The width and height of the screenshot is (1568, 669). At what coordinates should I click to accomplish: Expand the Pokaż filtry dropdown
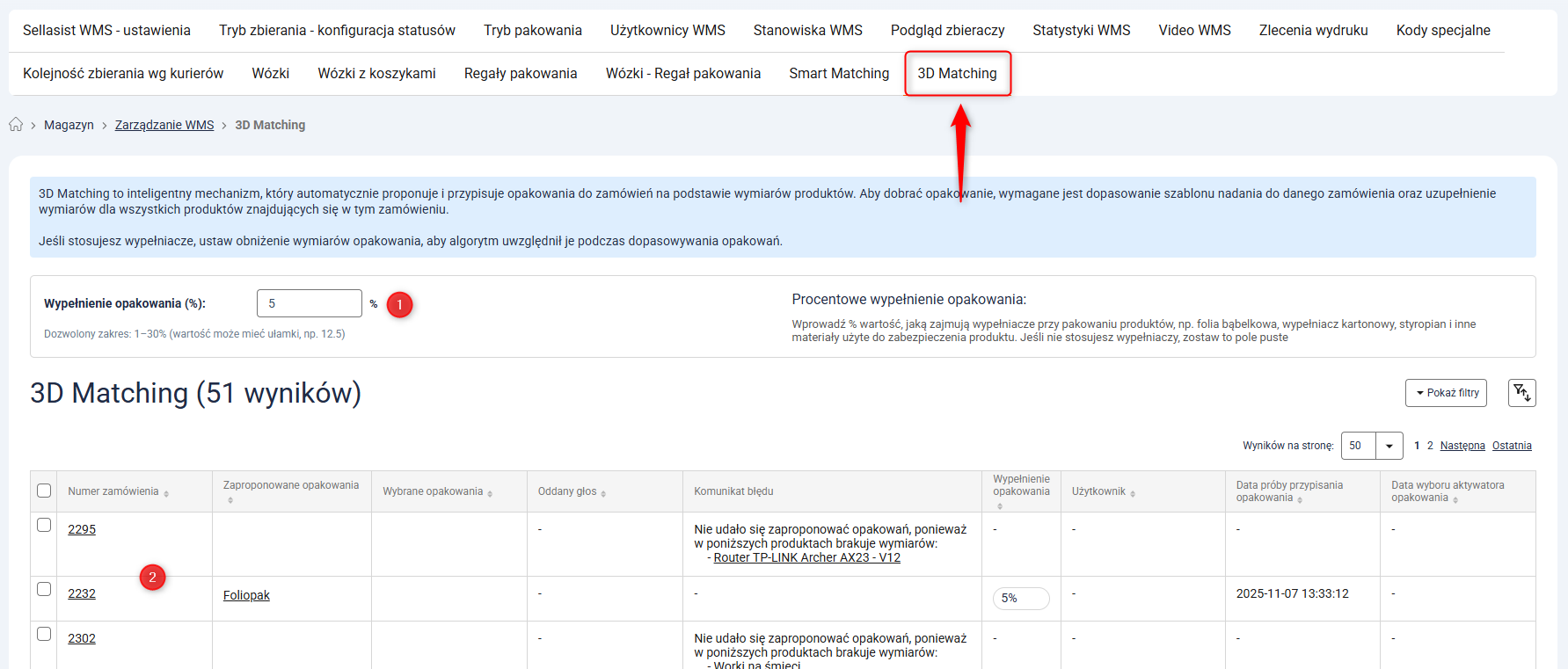click(1446, 393)
